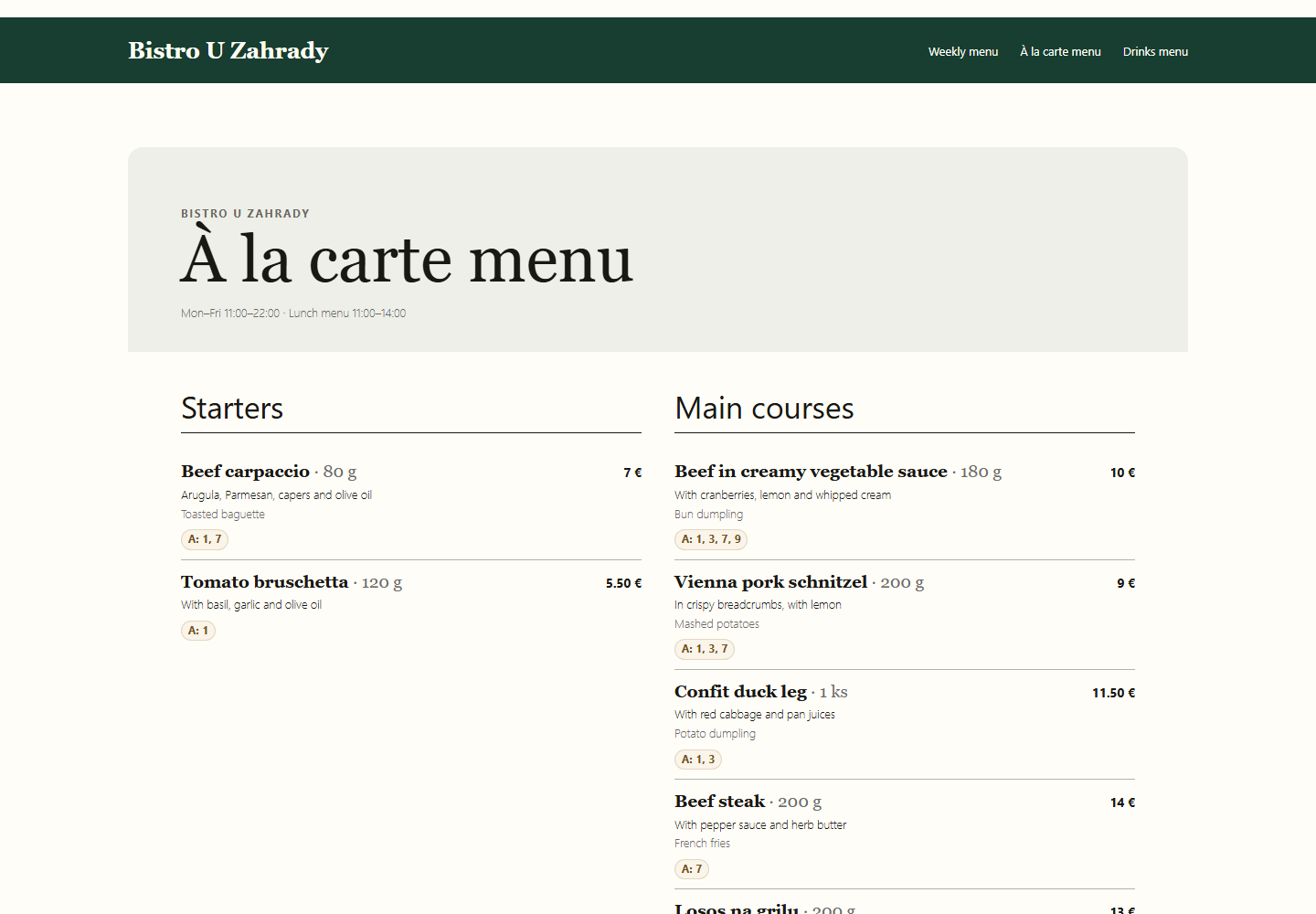Select the 'Confit duck leg' dish name
1316x914 pixels.
(x=740, y=692)
